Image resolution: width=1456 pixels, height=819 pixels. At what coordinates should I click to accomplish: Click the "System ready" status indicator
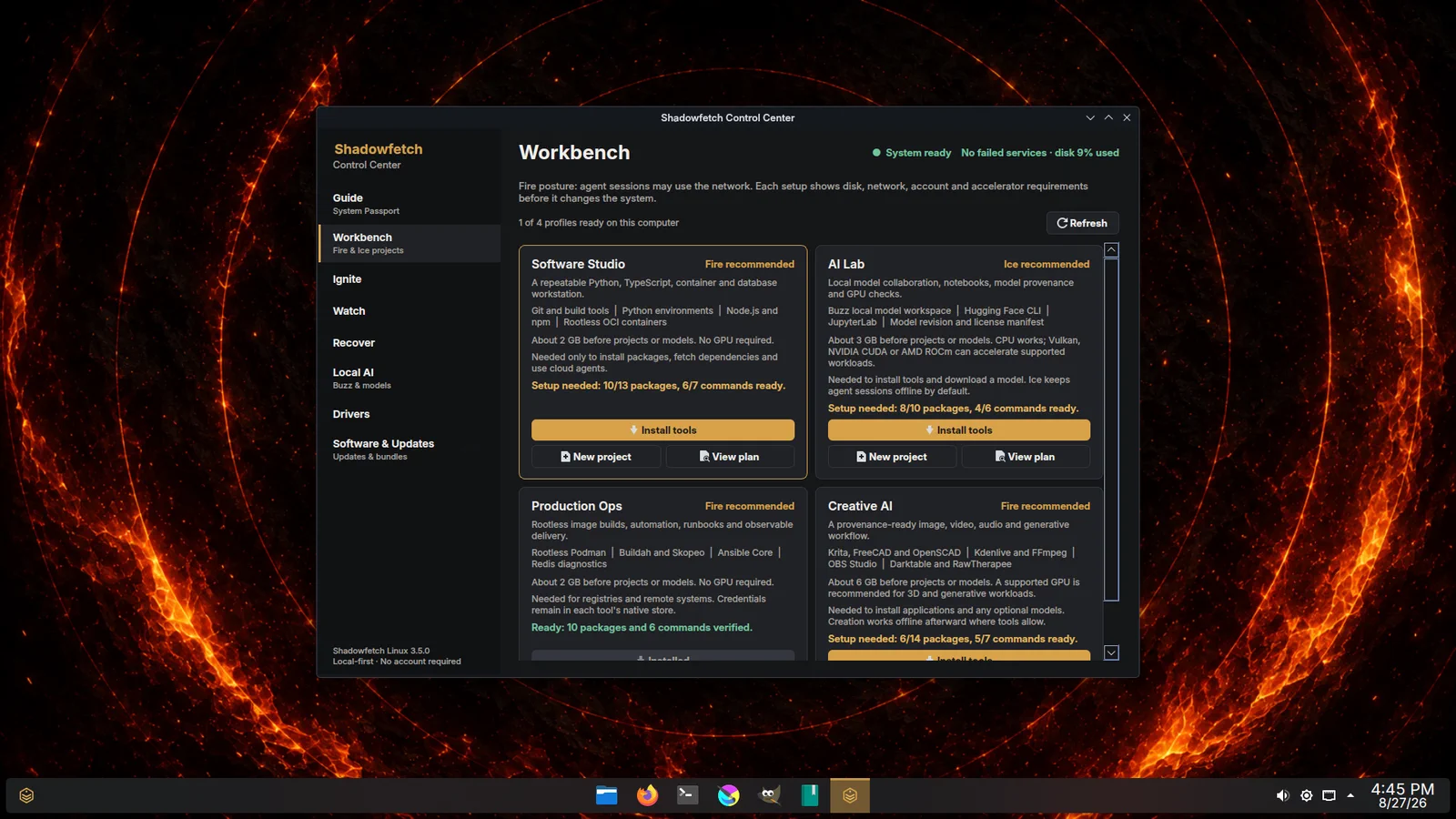(x=912, y=153)
